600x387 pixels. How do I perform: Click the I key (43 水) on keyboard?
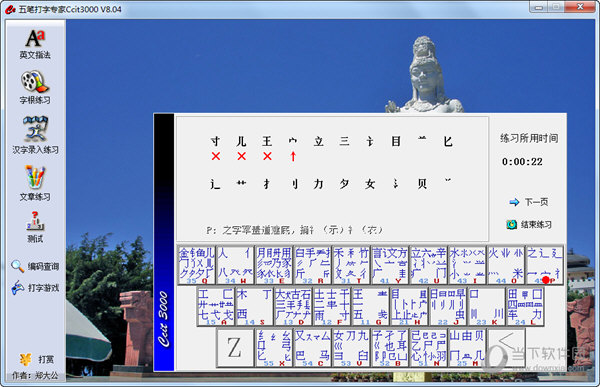[467, 265]
